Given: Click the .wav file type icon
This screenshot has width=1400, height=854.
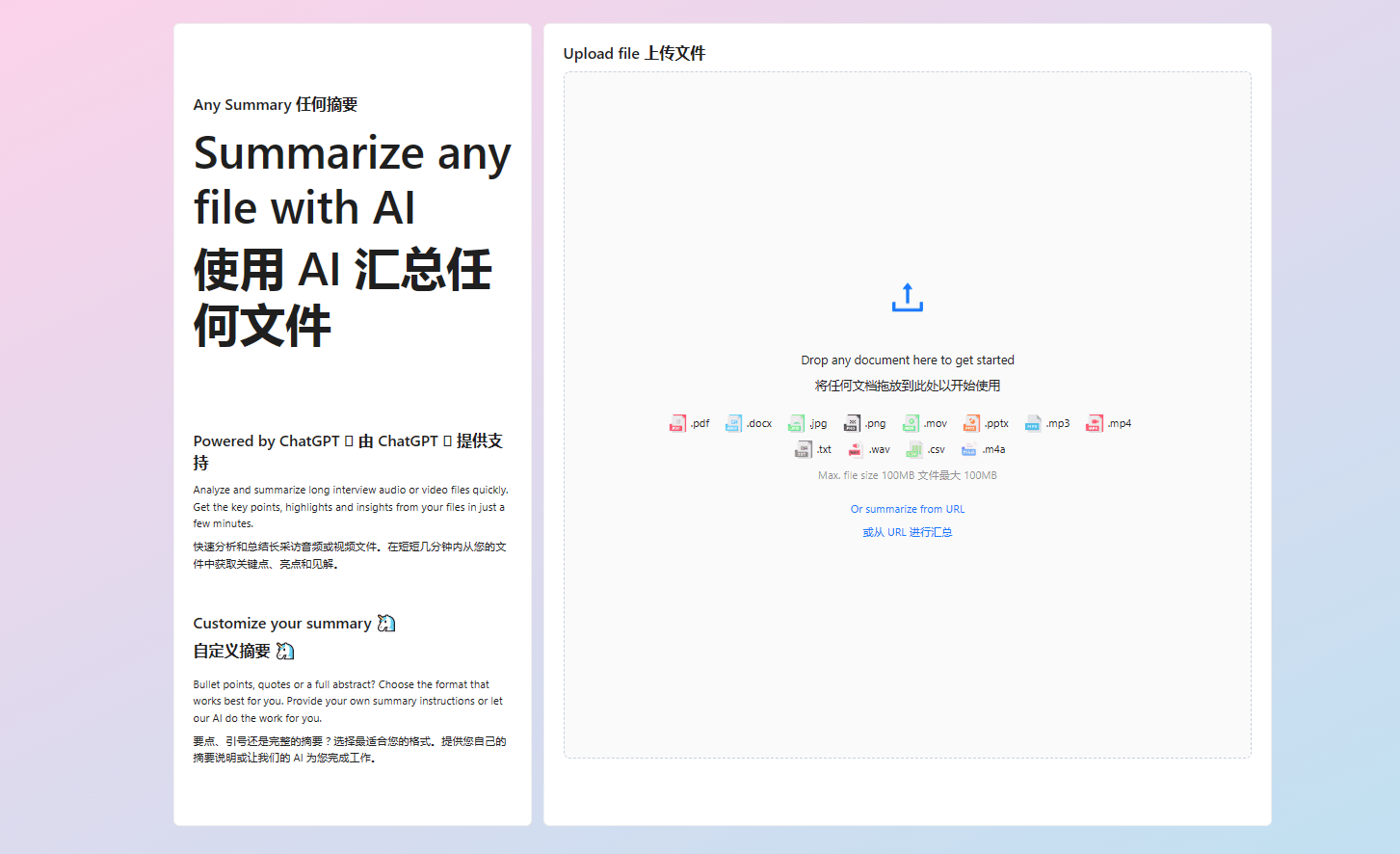Looking at the screenshot, I should click(855, 449).
